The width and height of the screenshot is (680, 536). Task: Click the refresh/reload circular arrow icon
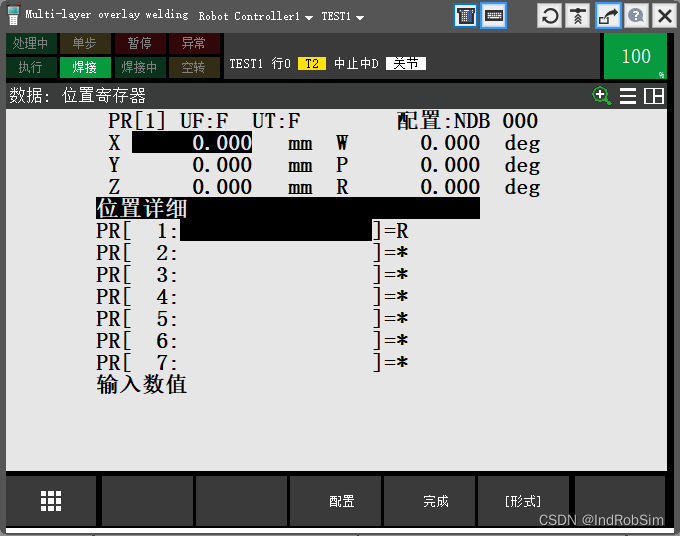point(550,16)
